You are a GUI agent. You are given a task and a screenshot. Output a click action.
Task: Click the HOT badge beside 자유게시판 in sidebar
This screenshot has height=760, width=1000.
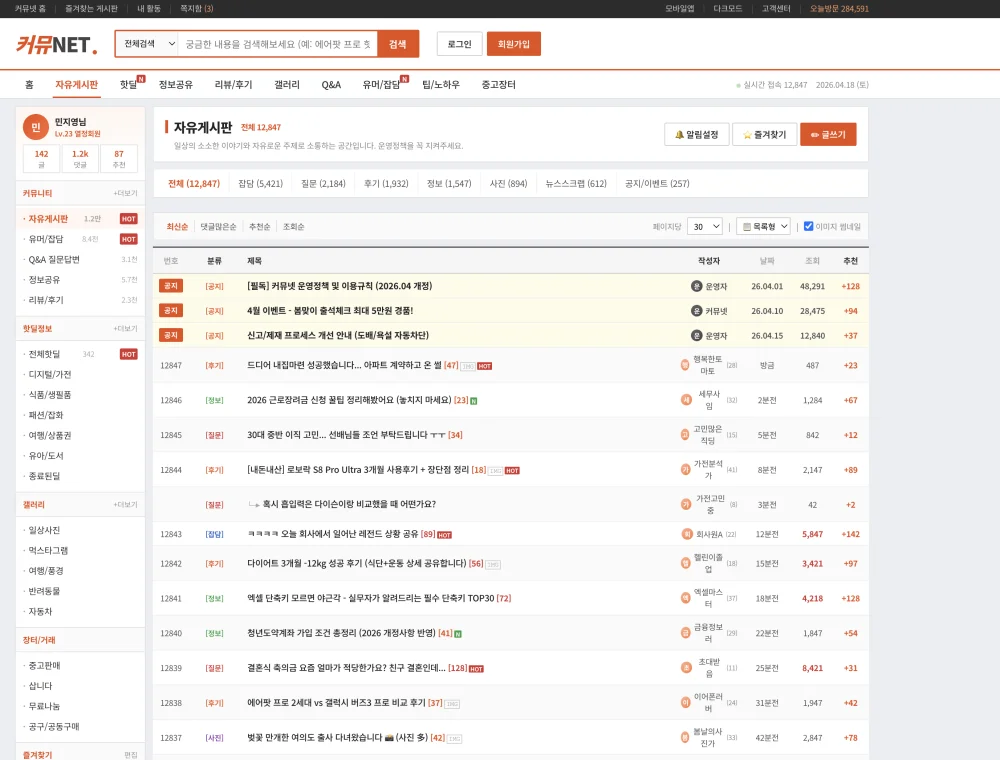(x=128, y=219)
